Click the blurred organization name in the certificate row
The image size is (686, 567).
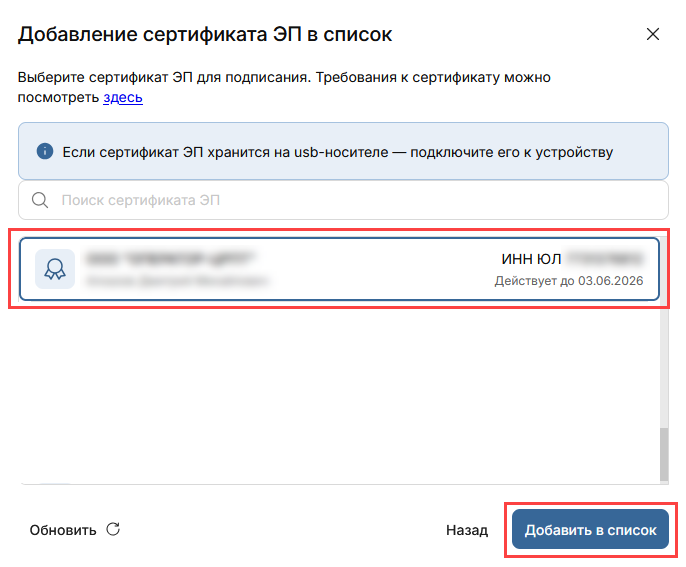point(170,258)
